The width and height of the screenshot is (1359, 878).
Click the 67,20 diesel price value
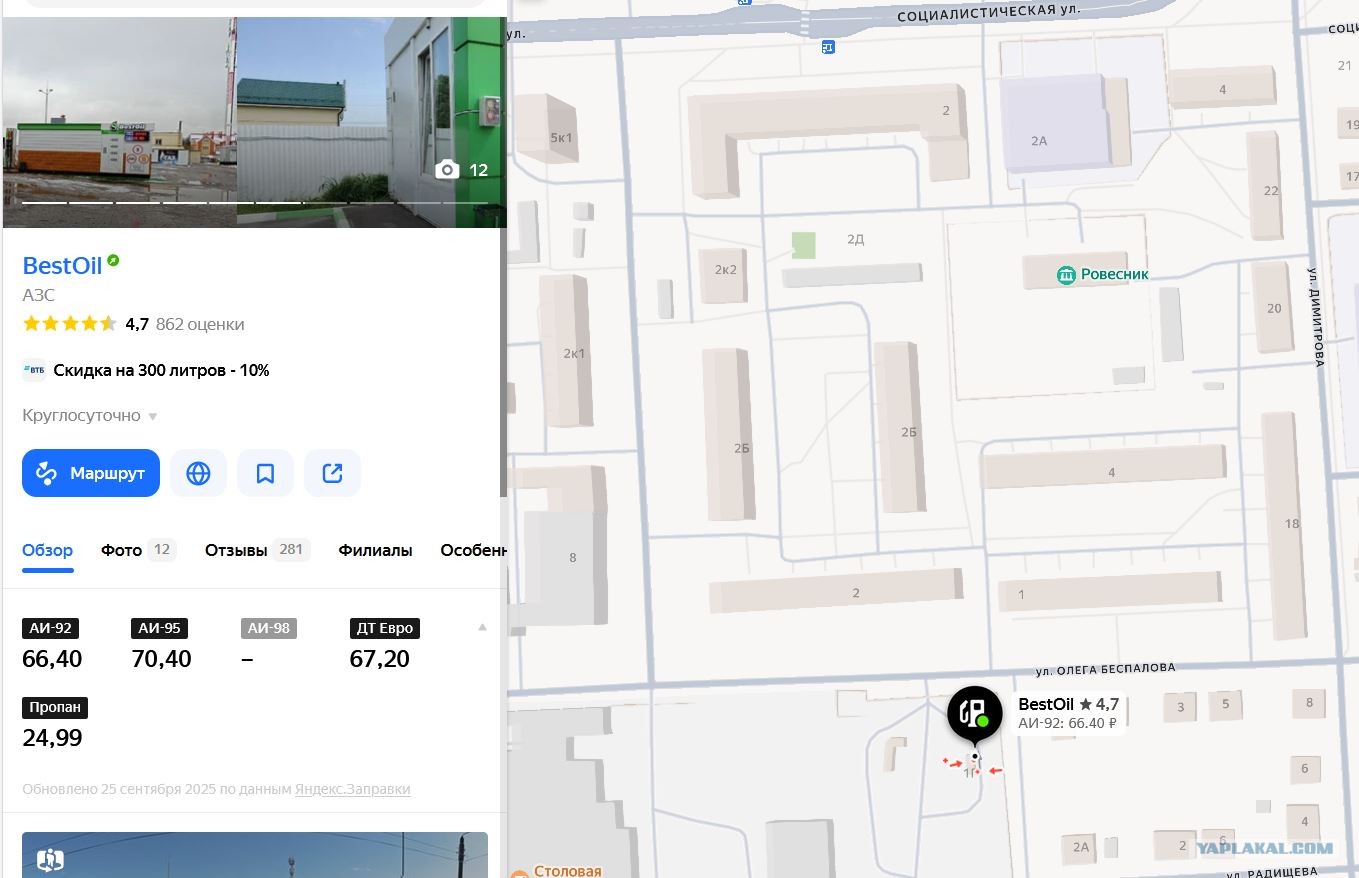[380, 659]
